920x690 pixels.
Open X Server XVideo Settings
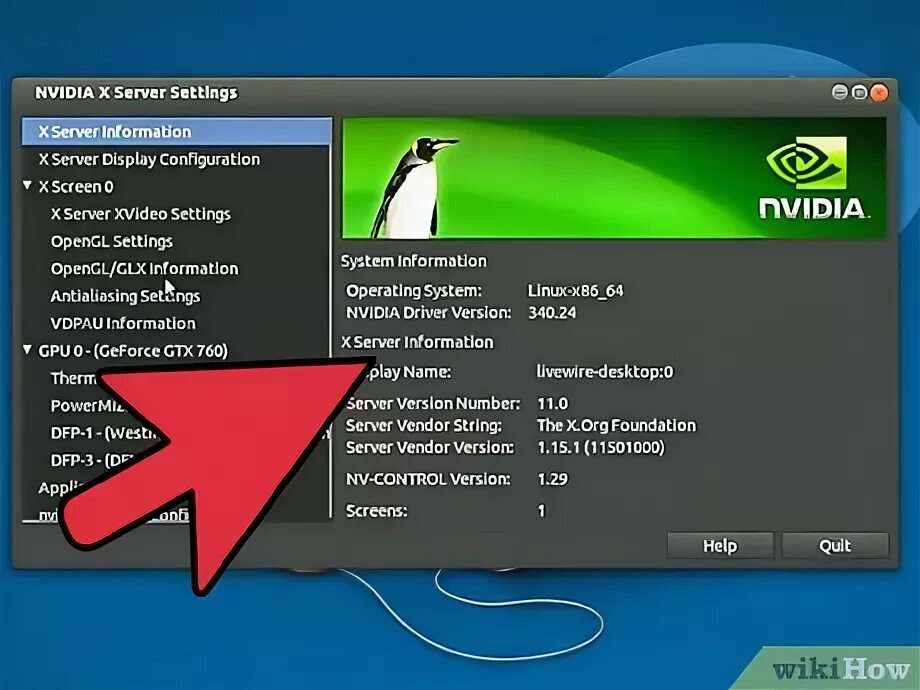pos(140,214)
